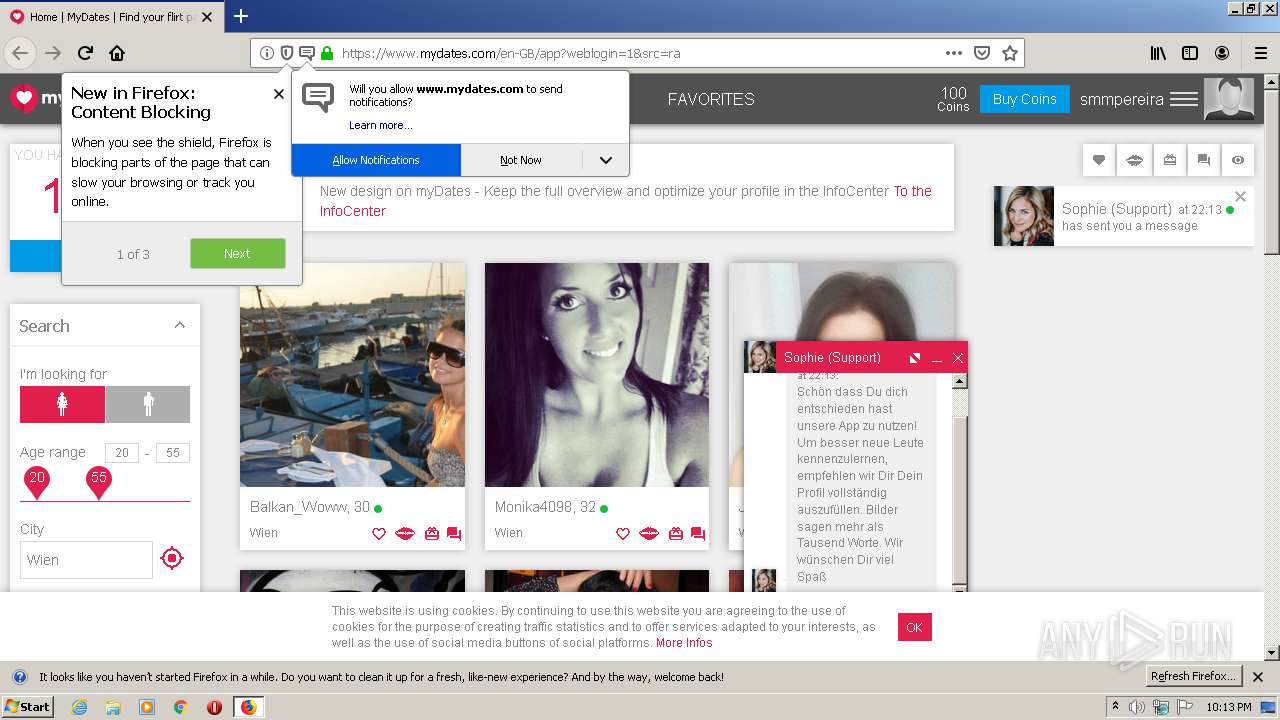The height and width of the screenshot is (720, 1280).
Task: Show received kisses lips filter icon
Action: coord(1135,160)
